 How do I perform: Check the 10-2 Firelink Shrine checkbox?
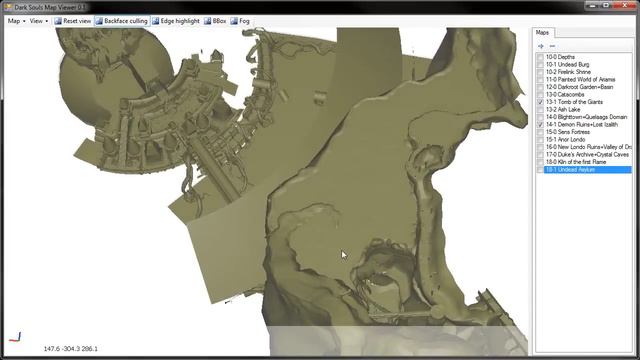pos(540,72)
